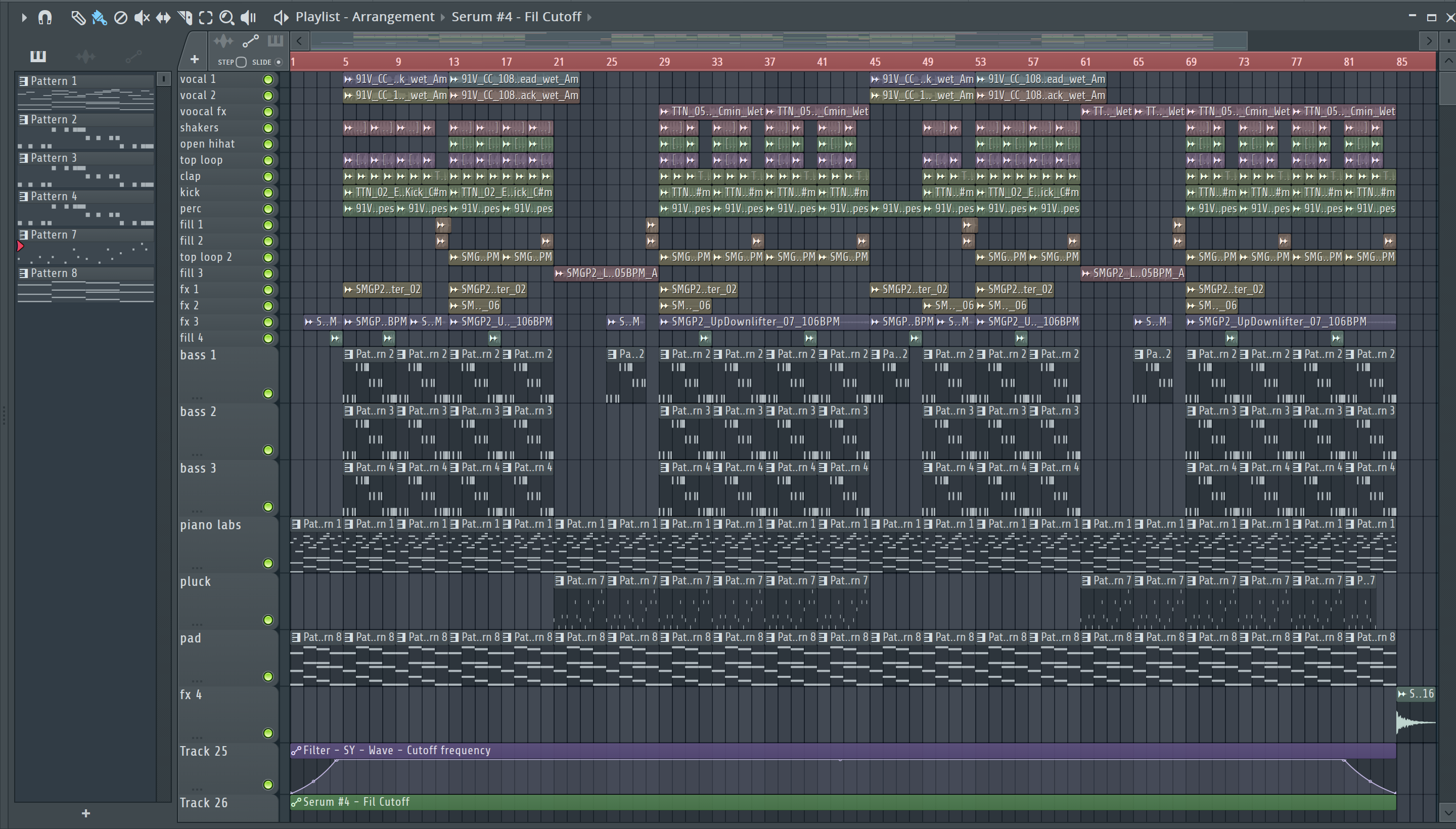
Task: Show audio clips in the picker panel
Action: pyautogui.click(x=85, y=56)
